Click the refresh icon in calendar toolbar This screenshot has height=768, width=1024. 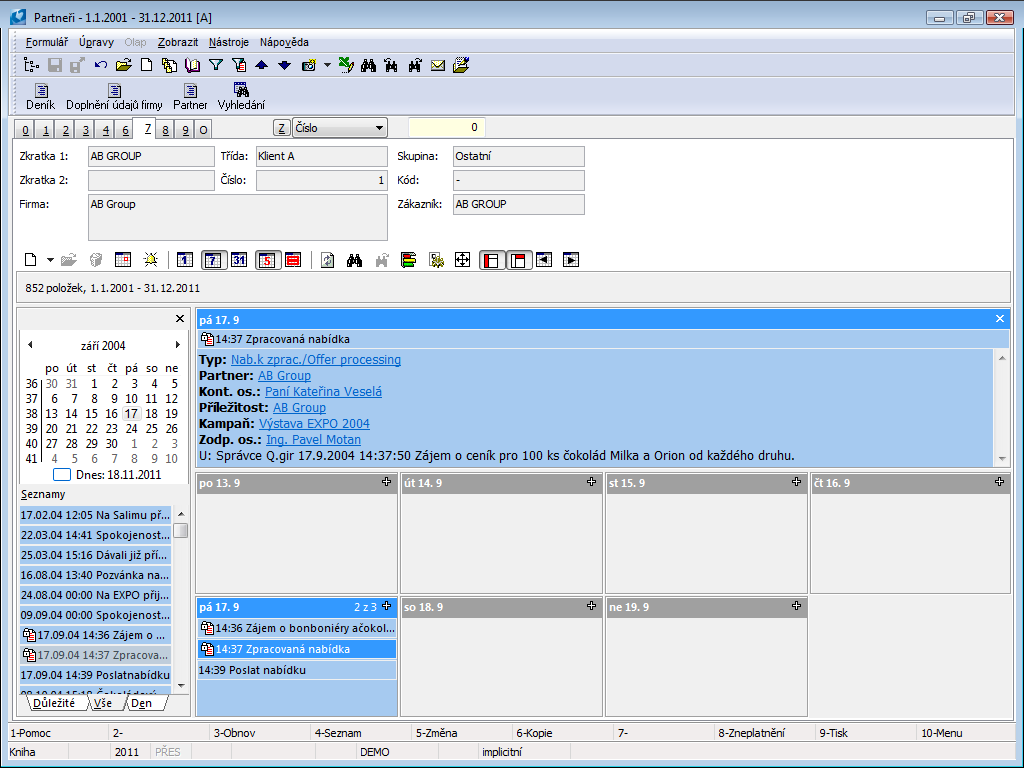(x=327, y=260)
